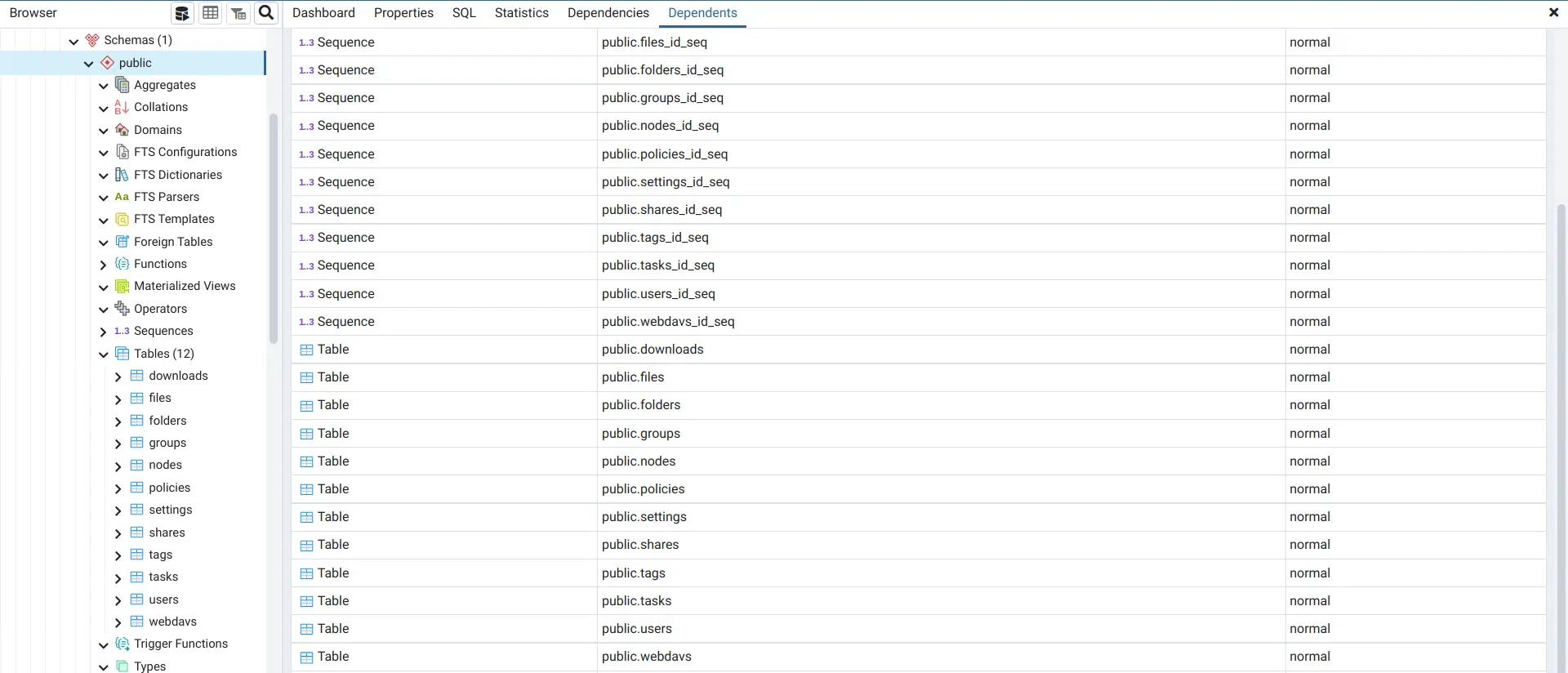Image resolution: width=1568 pixels, height=673 pixels.
Task: Click the FTS Parsers Aa icon
Action: (x=122, y=197)
